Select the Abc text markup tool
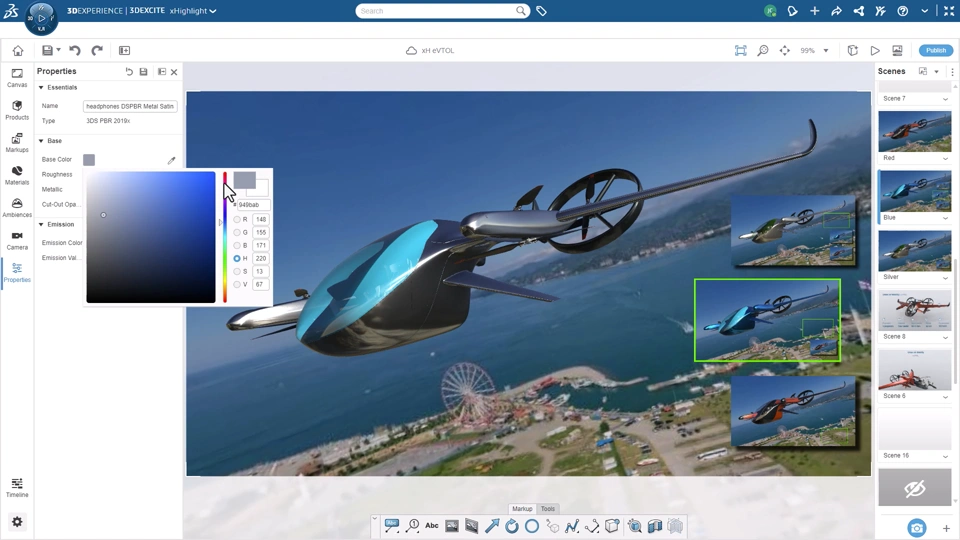Viewport: 960px width, 540px height. 432,525
